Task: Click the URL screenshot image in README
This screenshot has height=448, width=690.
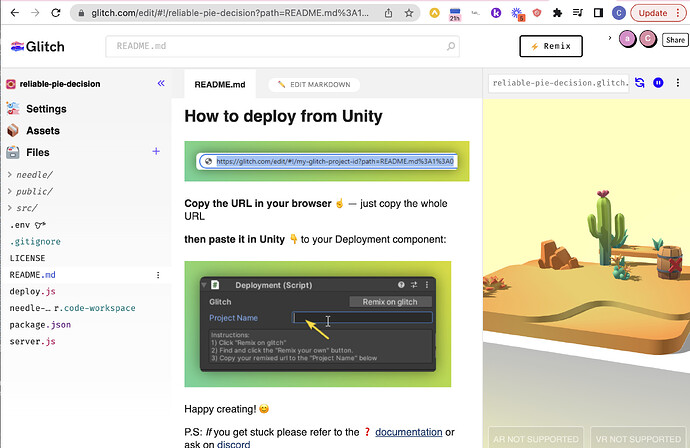Action: point(327,161)
